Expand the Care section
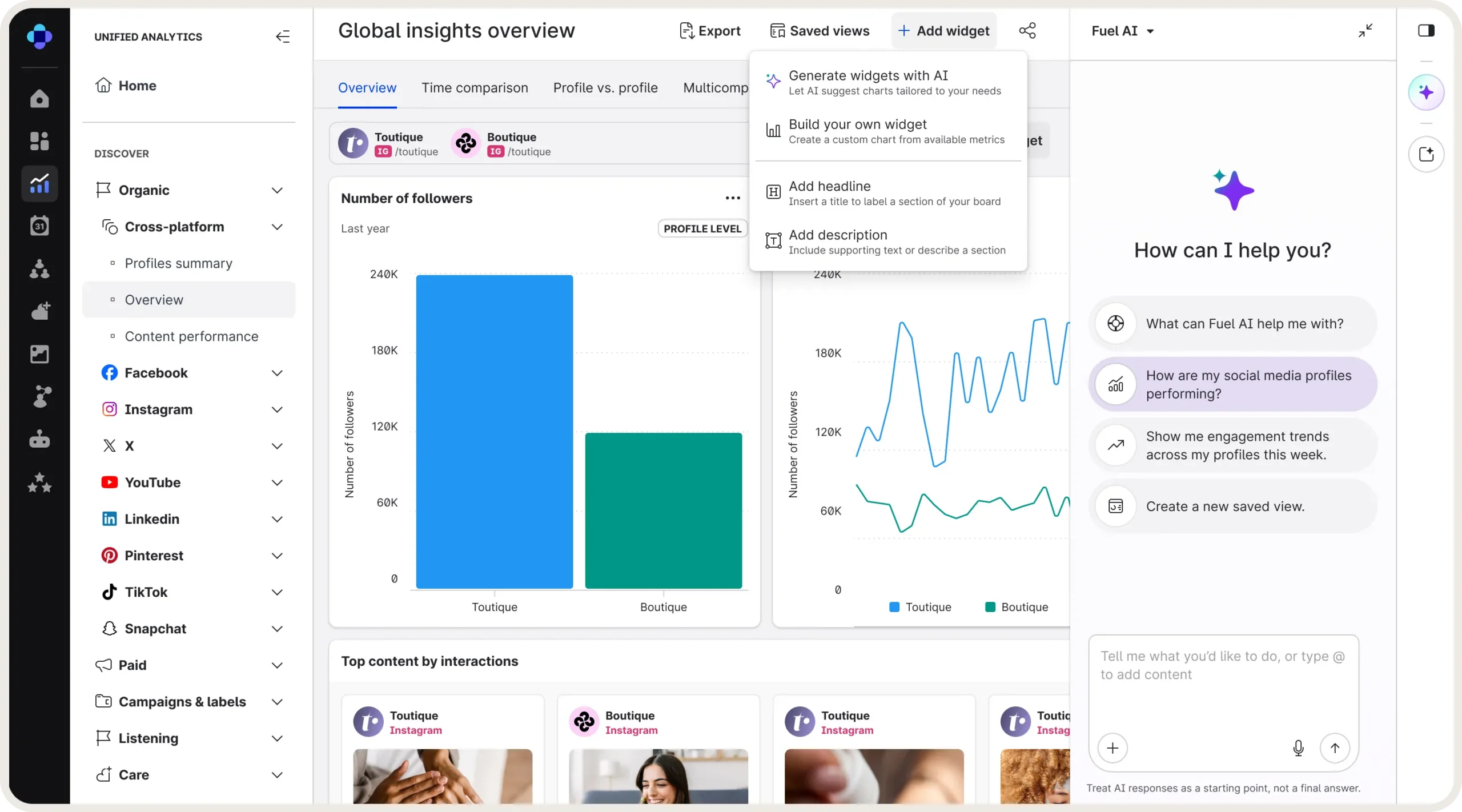The image size is (1462, 812). [277, 775]
